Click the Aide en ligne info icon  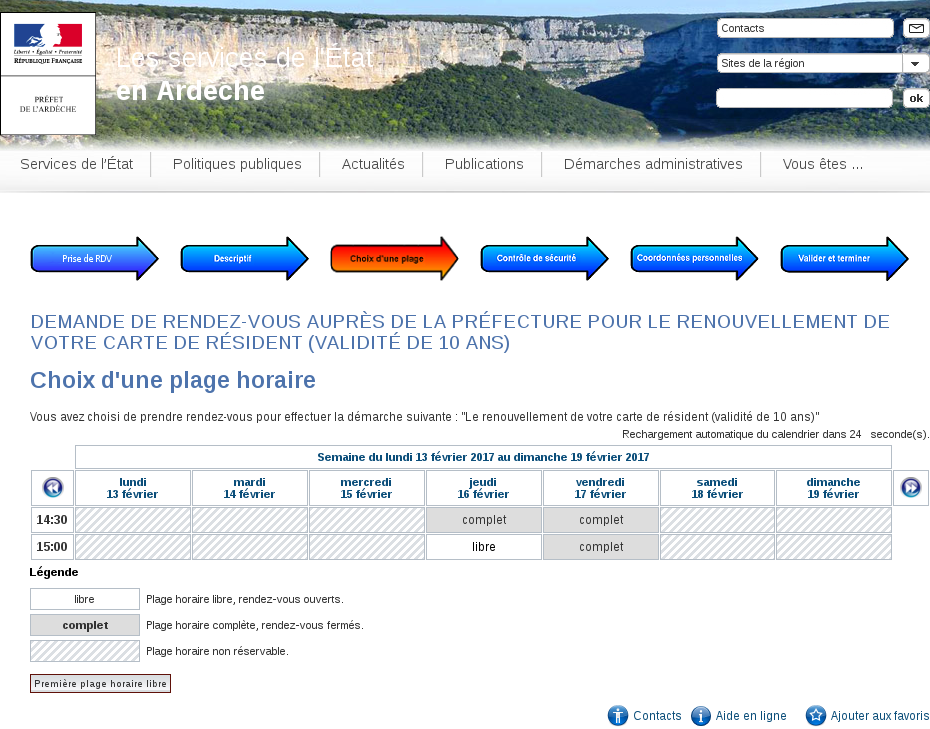pyautogui.click(x=700, y=715)
